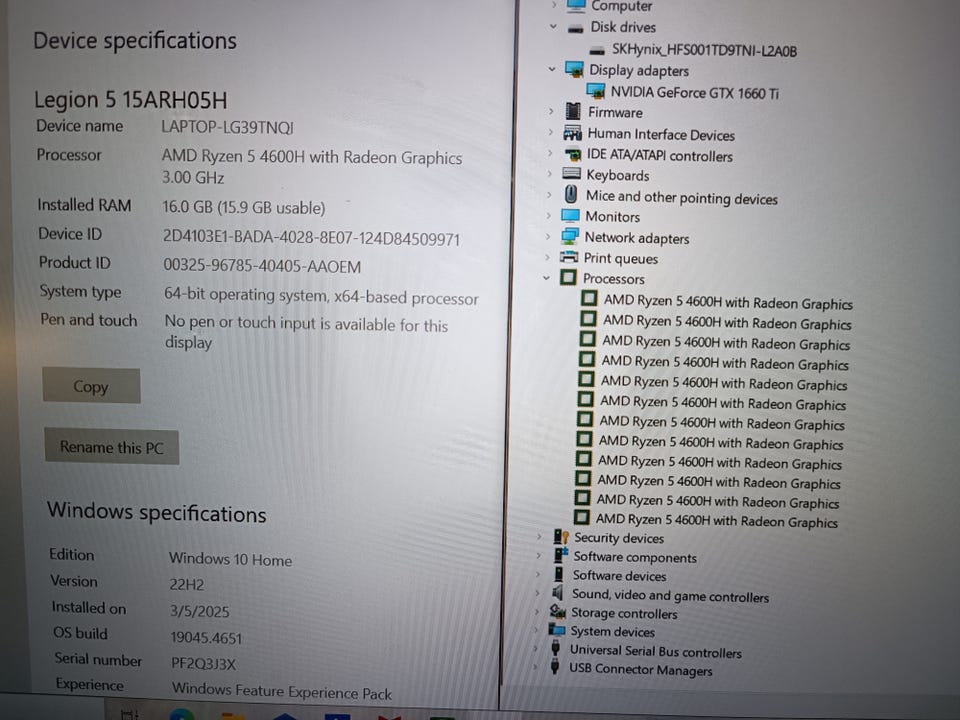This screenshot has height=720, width=960.
Task: Select the Network adapters category icon
Action: 569,236
